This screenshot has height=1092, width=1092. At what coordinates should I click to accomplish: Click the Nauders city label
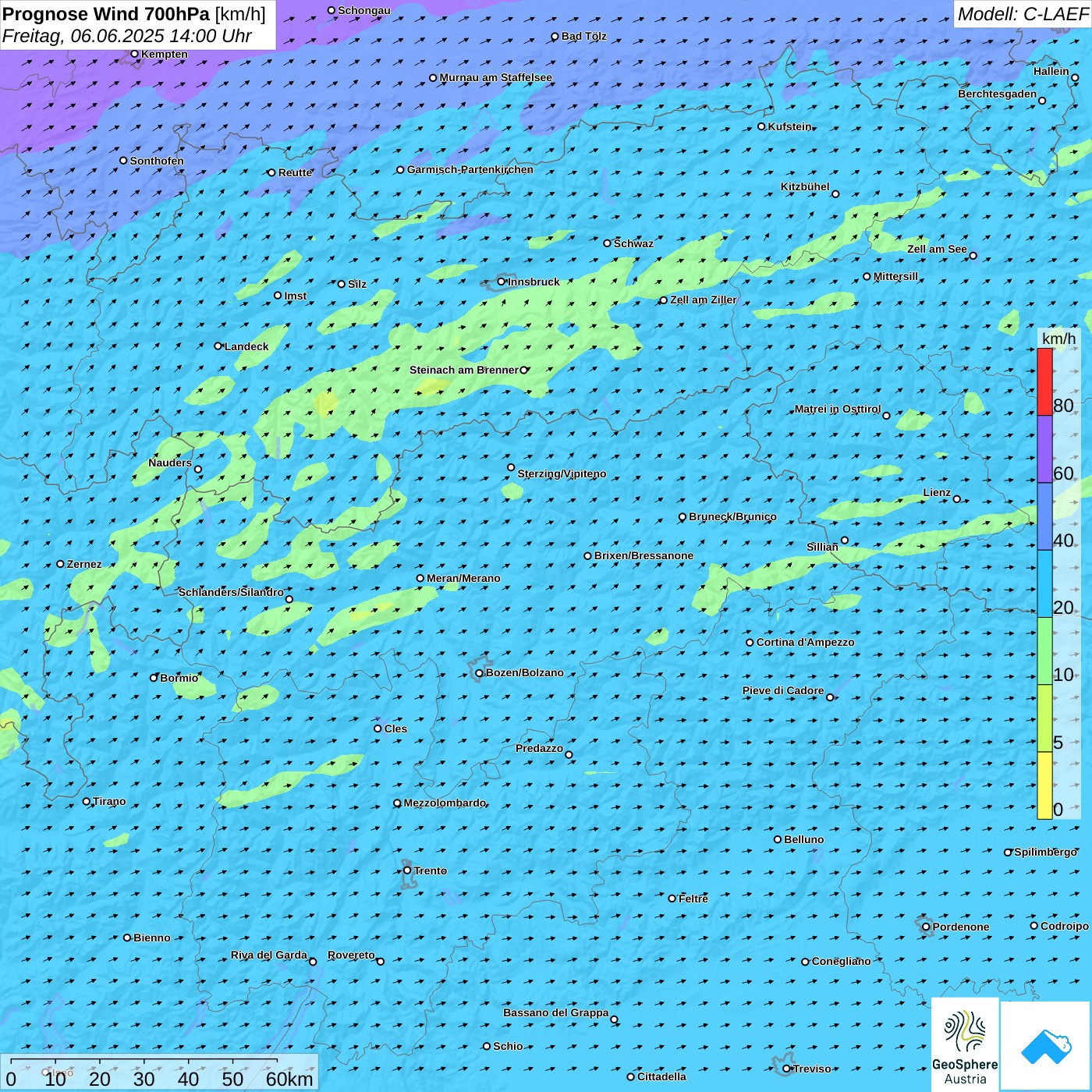tap(170, 463)
